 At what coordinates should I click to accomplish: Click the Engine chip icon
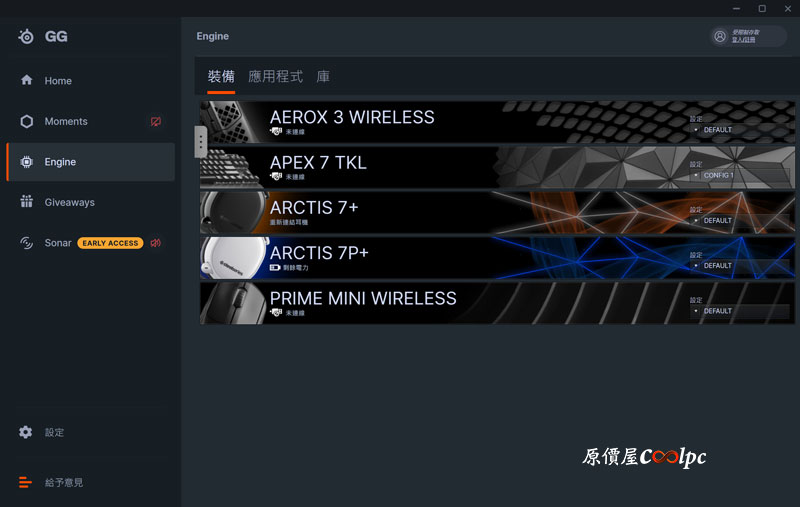27,162
